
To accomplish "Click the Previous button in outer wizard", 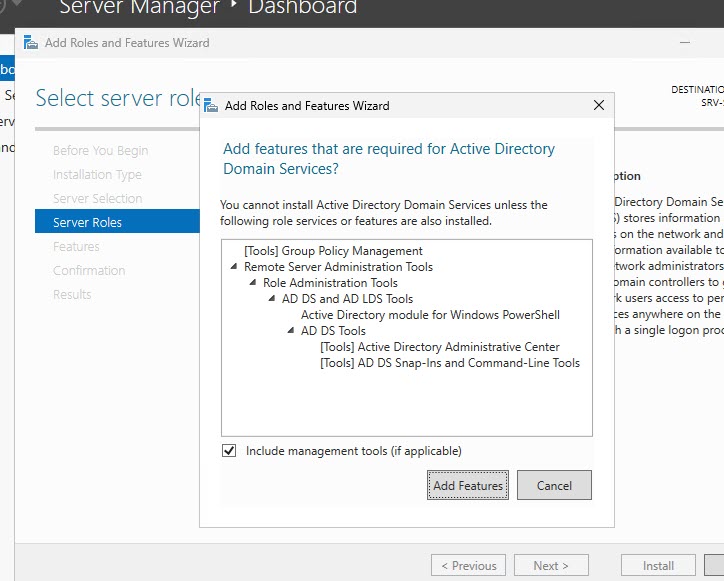I will coord(468,565).
